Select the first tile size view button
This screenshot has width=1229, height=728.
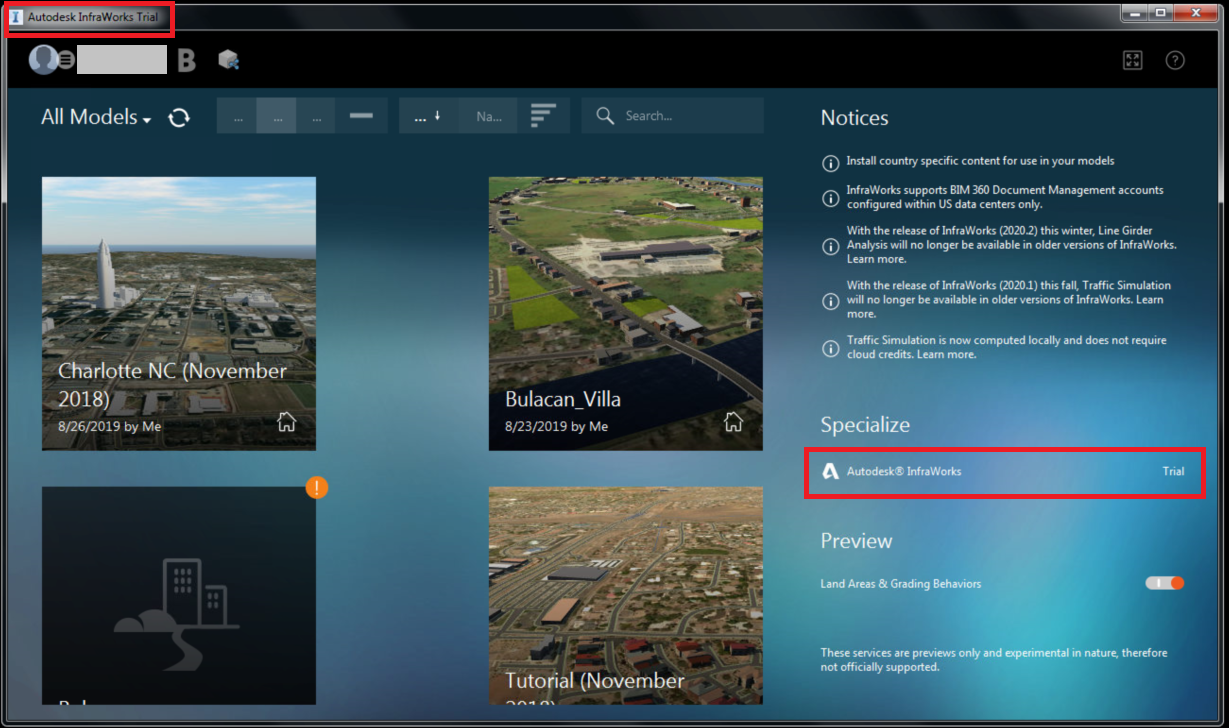point(238,116)
